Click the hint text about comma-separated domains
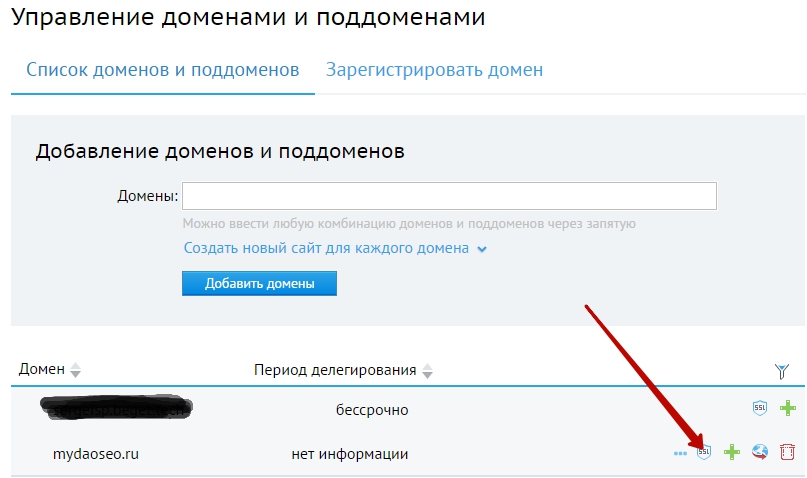807x478 pixels. pos(409,224)
